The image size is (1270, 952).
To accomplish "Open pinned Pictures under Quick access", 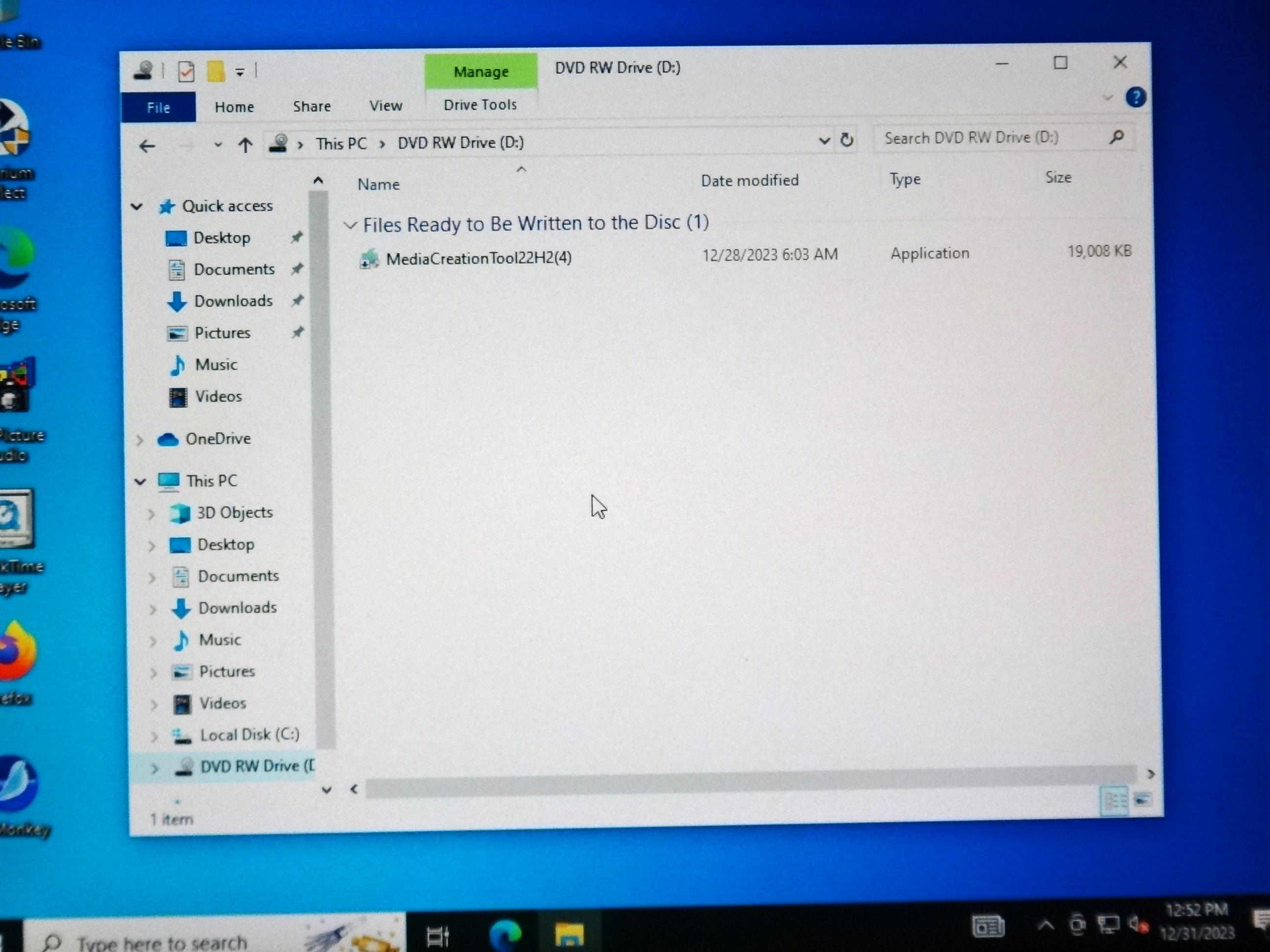I will (x=222, y=333).
